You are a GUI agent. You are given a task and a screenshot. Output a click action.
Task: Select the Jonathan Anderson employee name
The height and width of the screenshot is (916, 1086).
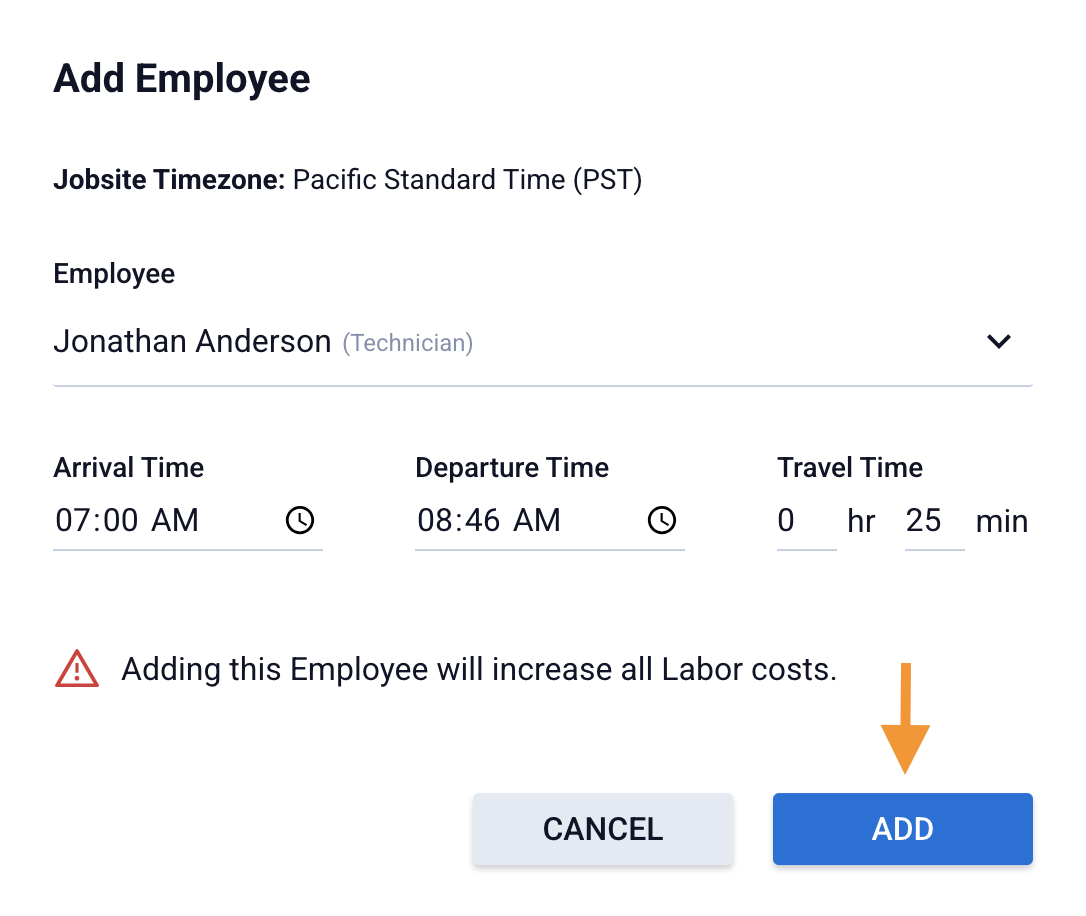pyautogui.click(x=192, y=342)
